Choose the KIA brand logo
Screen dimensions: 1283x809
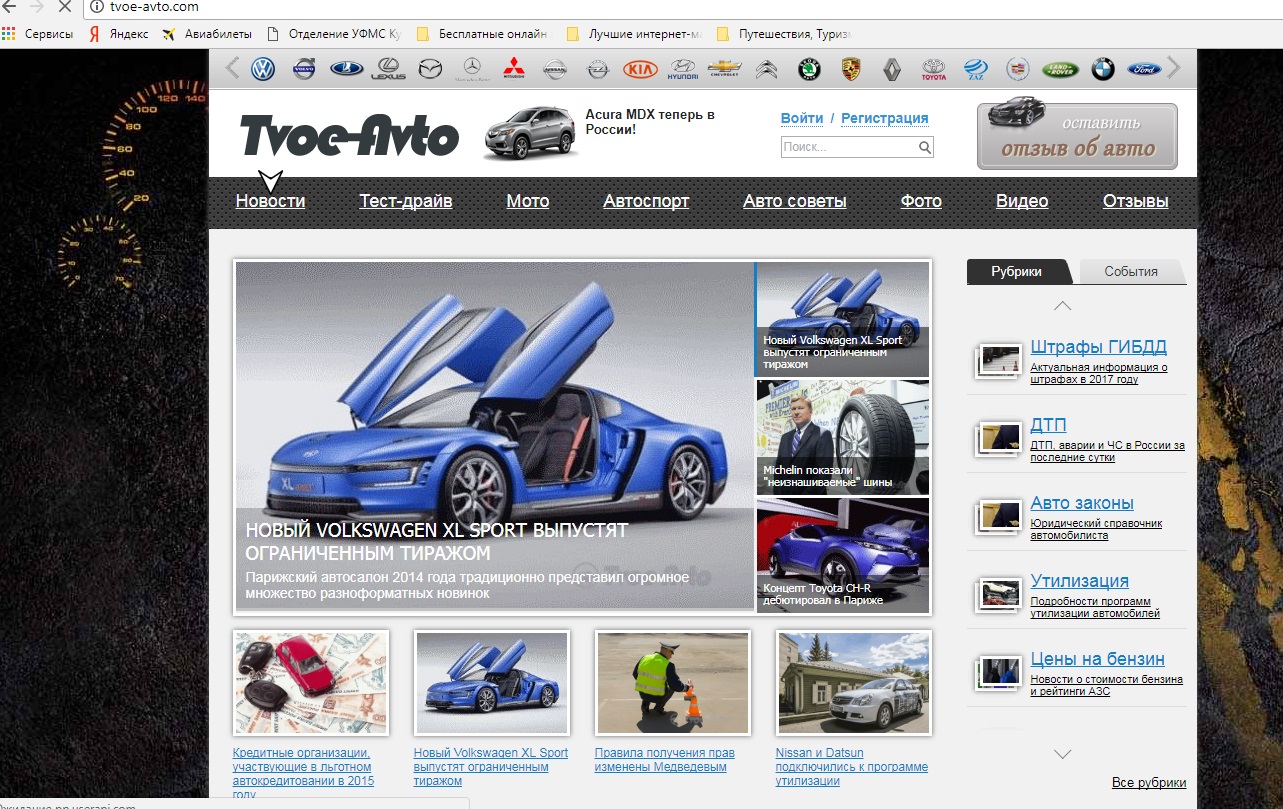(x=640, y=69)
